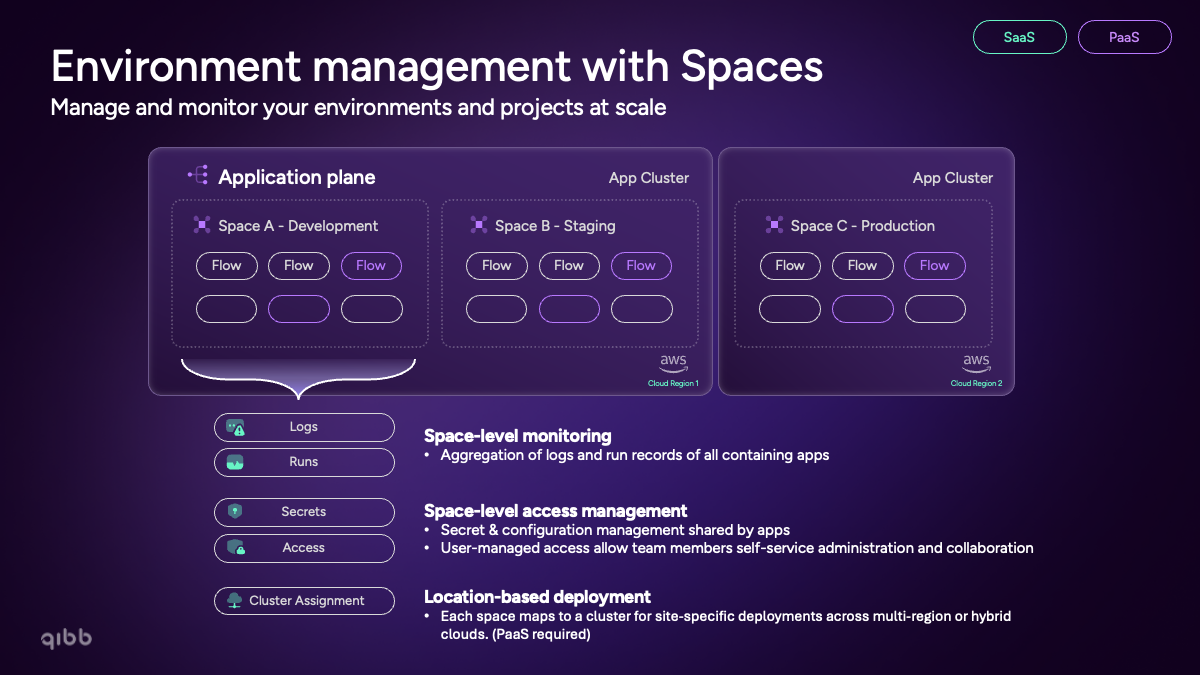1200x675 pixels.
Task: Click 'App Cluster' label in Cloud Region 1 box
Action: click(649, 178)
